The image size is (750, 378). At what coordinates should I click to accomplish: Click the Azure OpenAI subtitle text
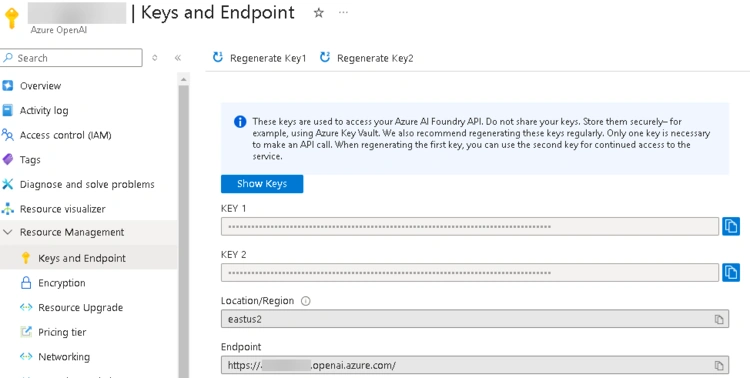pyautogui.click(x=59, y=30)
